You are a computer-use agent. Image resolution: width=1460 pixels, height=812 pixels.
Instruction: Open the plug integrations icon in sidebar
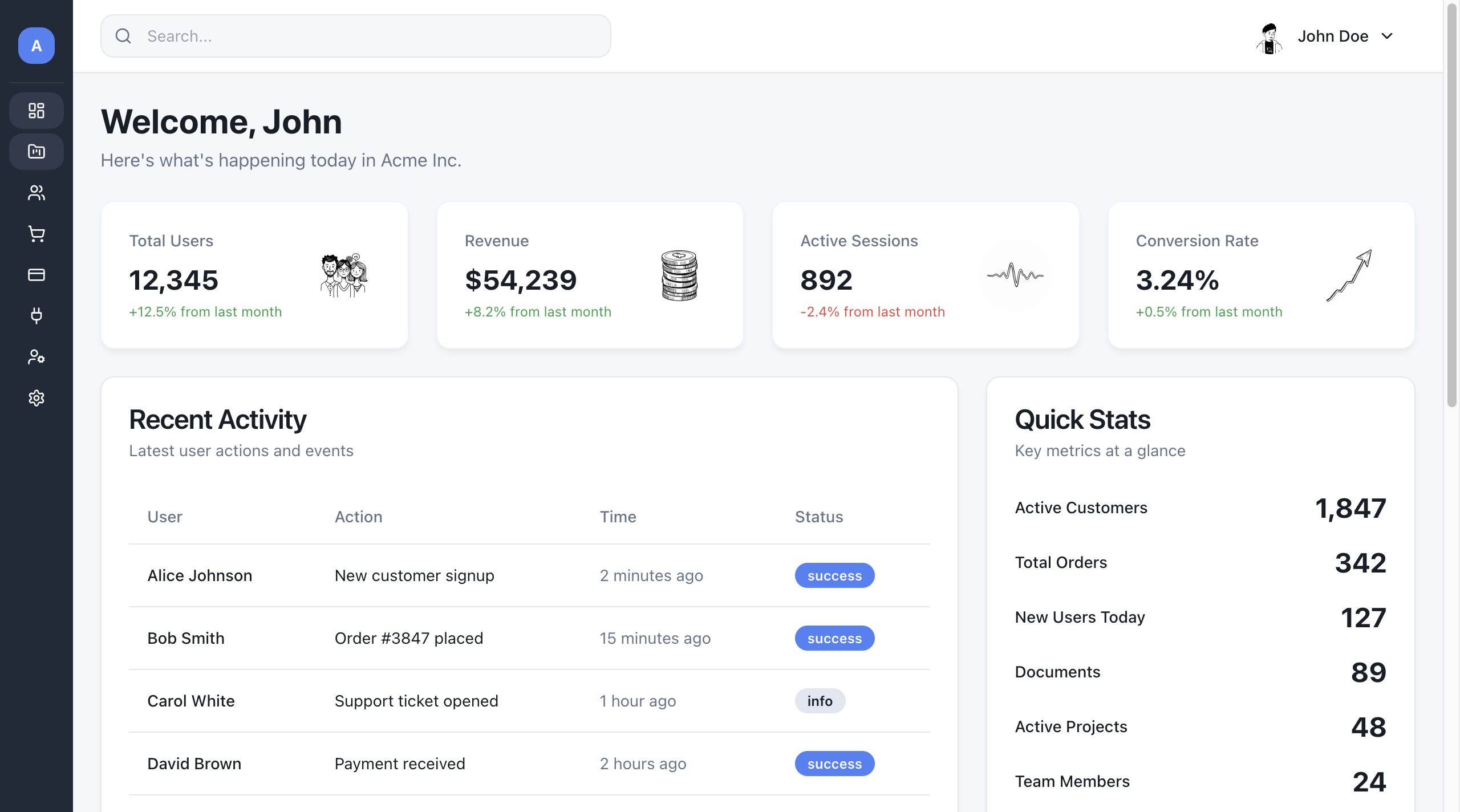click(x=36, y=316)
